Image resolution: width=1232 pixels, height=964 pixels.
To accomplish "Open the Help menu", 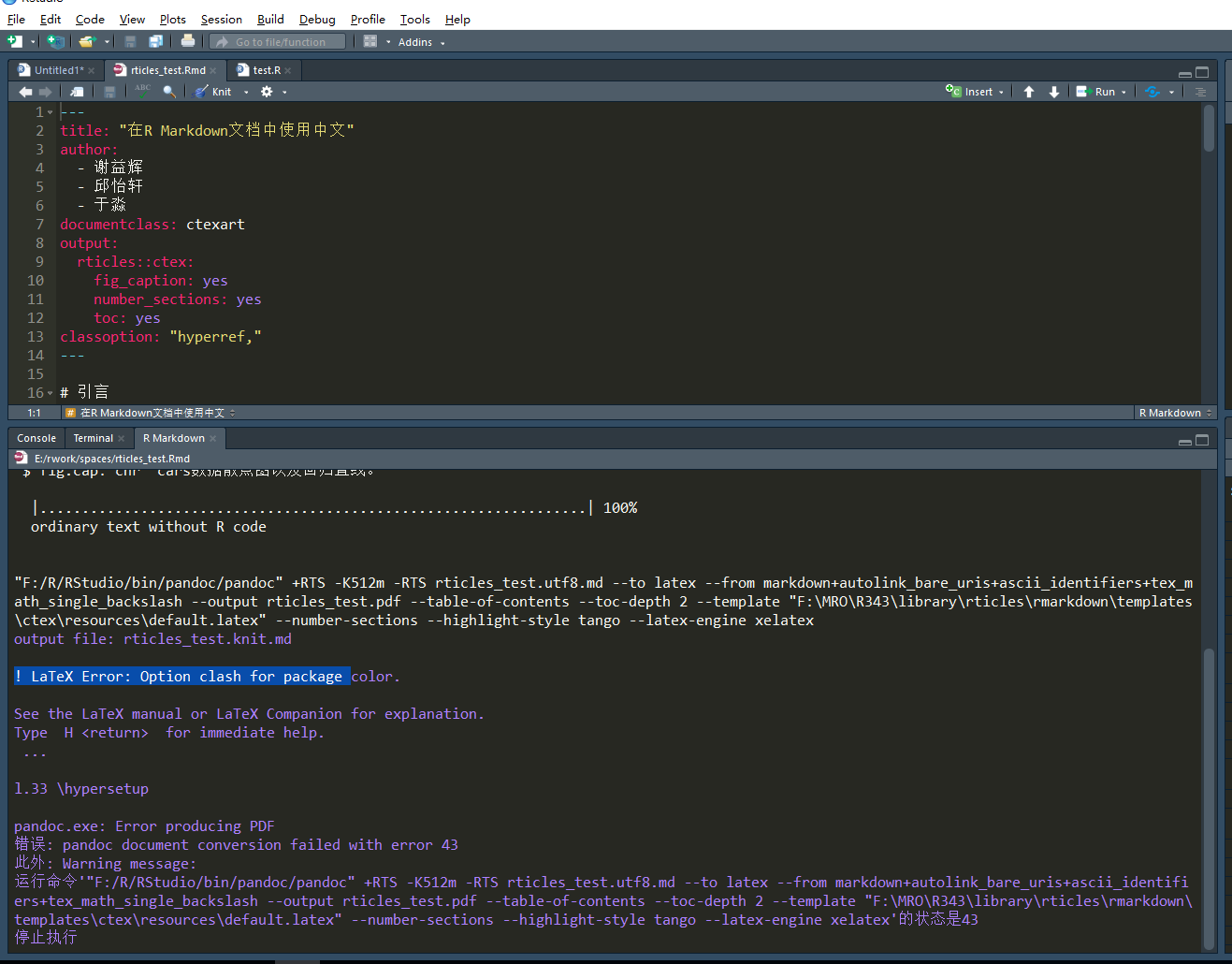I will coord(457,19).
